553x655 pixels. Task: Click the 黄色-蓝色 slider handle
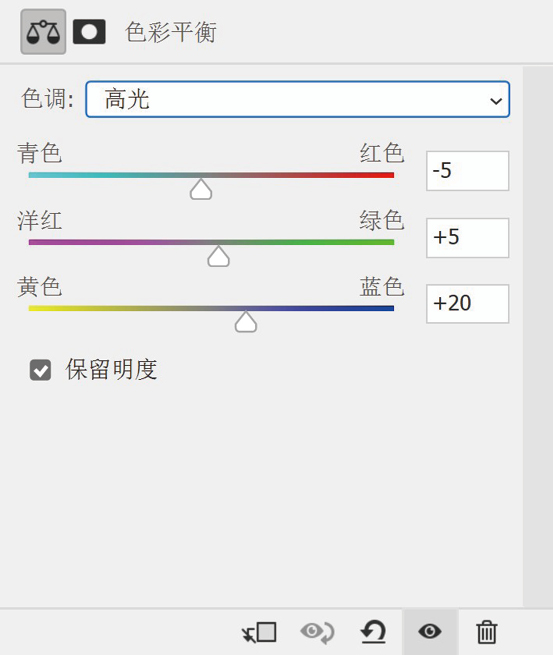coord(246,322)
